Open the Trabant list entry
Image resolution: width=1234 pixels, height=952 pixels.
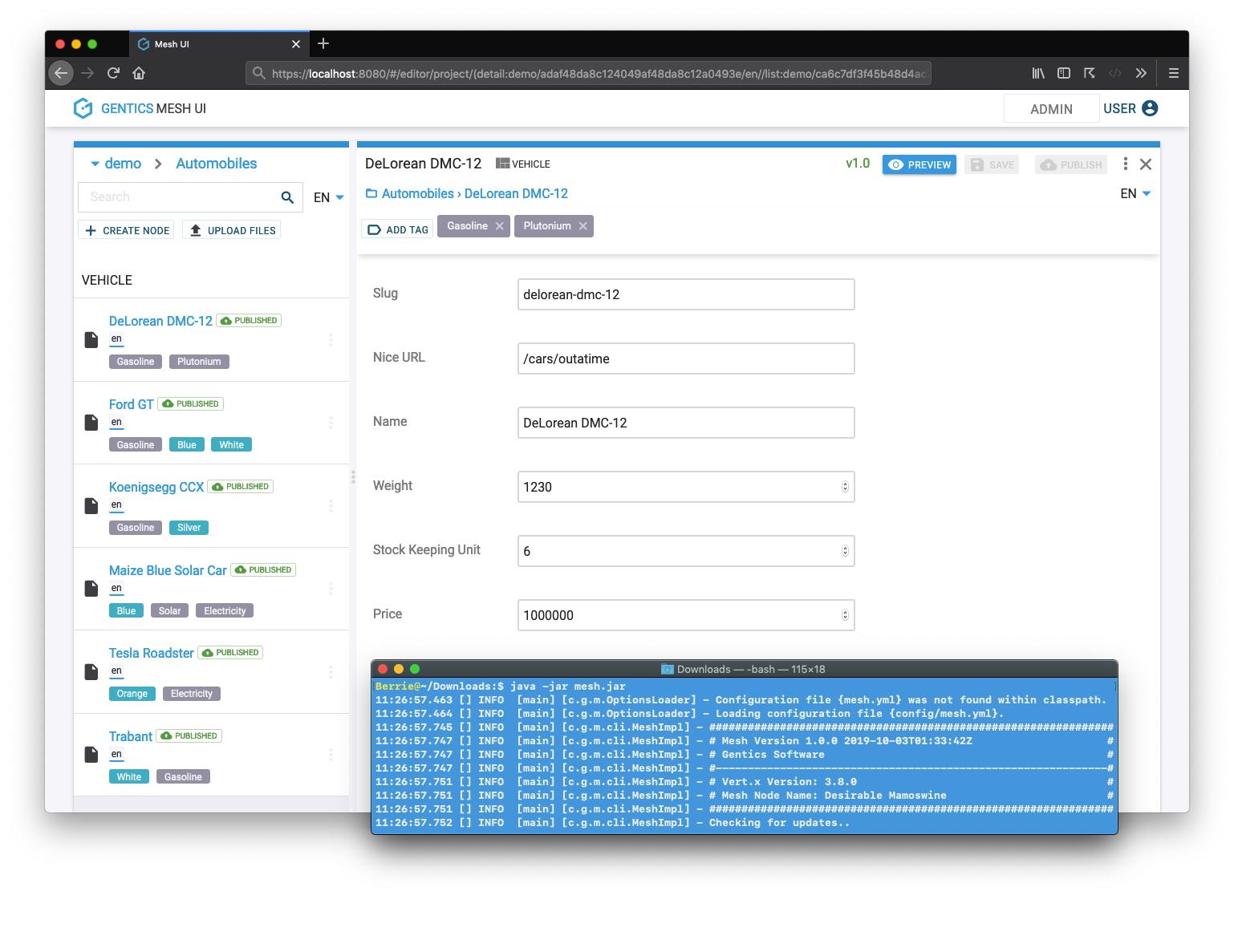[x=131, y=736]
